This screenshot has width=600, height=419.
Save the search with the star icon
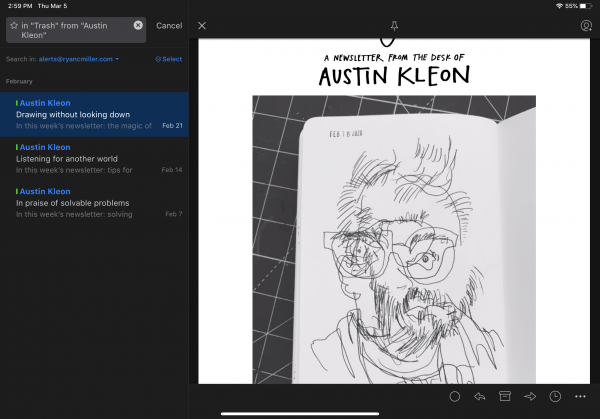point(12,25)
